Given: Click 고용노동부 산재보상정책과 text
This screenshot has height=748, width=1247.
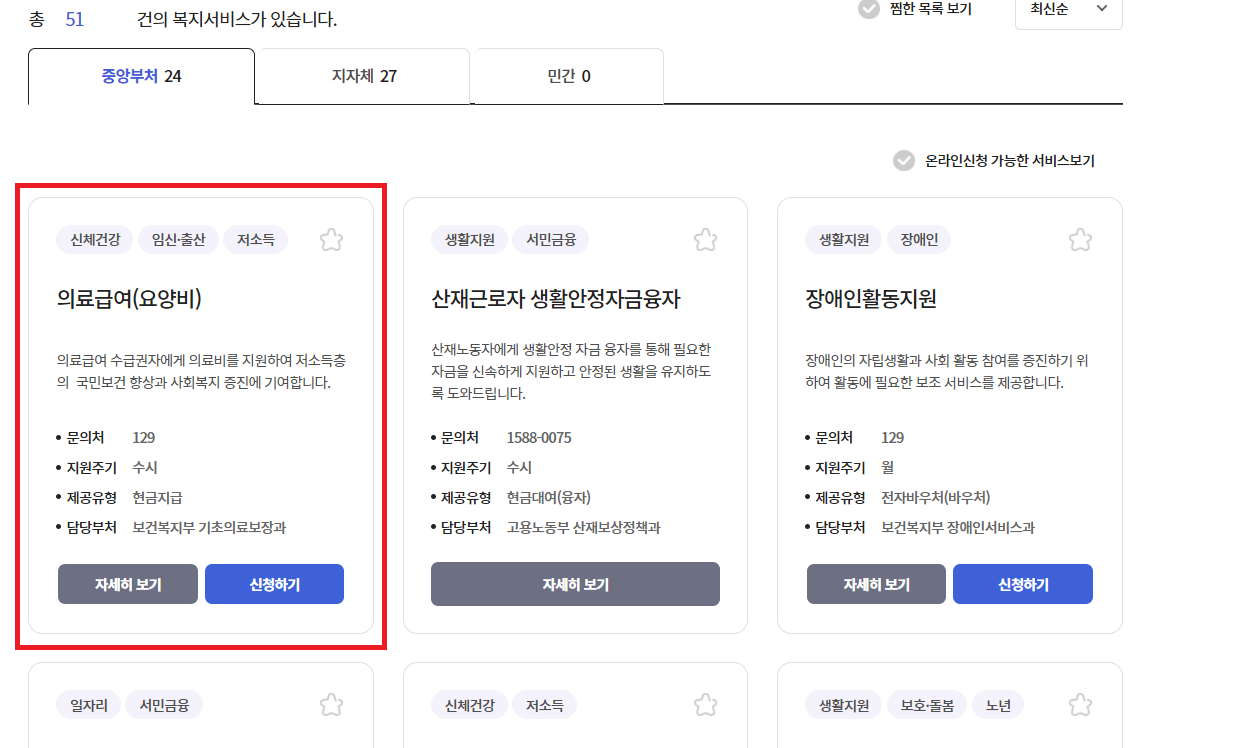Looking at the screenshot, I should [x=583, y=528].
